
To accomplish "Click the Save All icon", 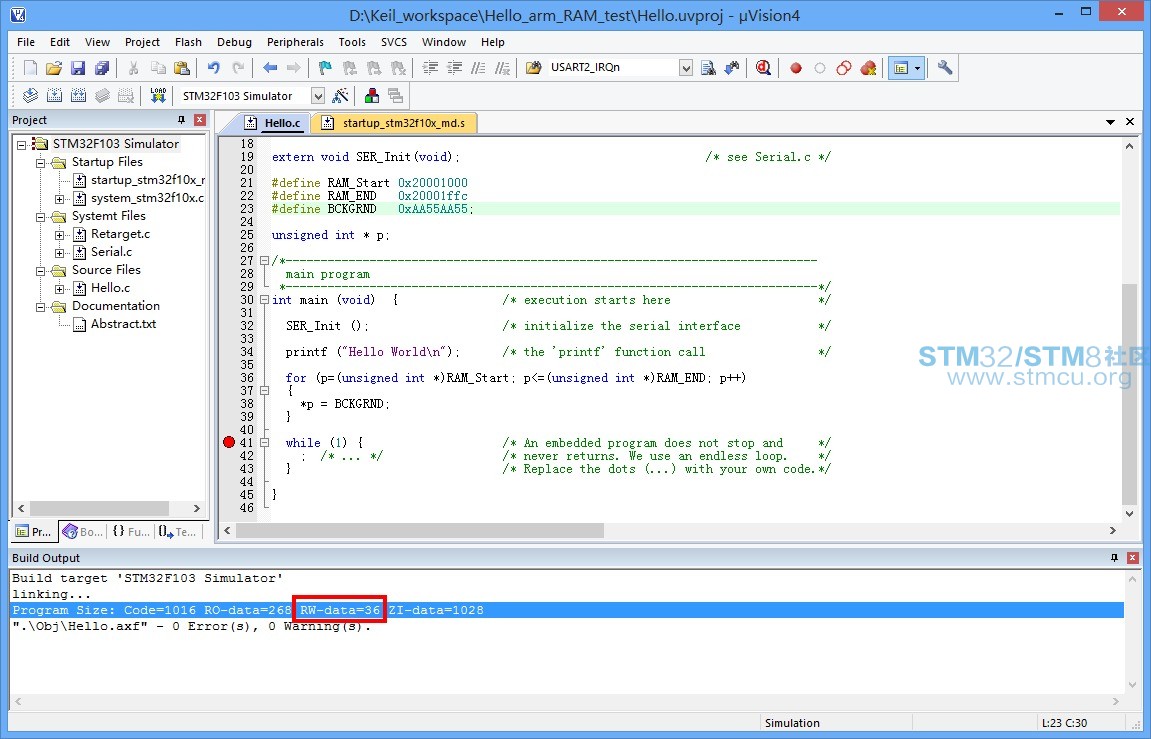I will 102,68.
